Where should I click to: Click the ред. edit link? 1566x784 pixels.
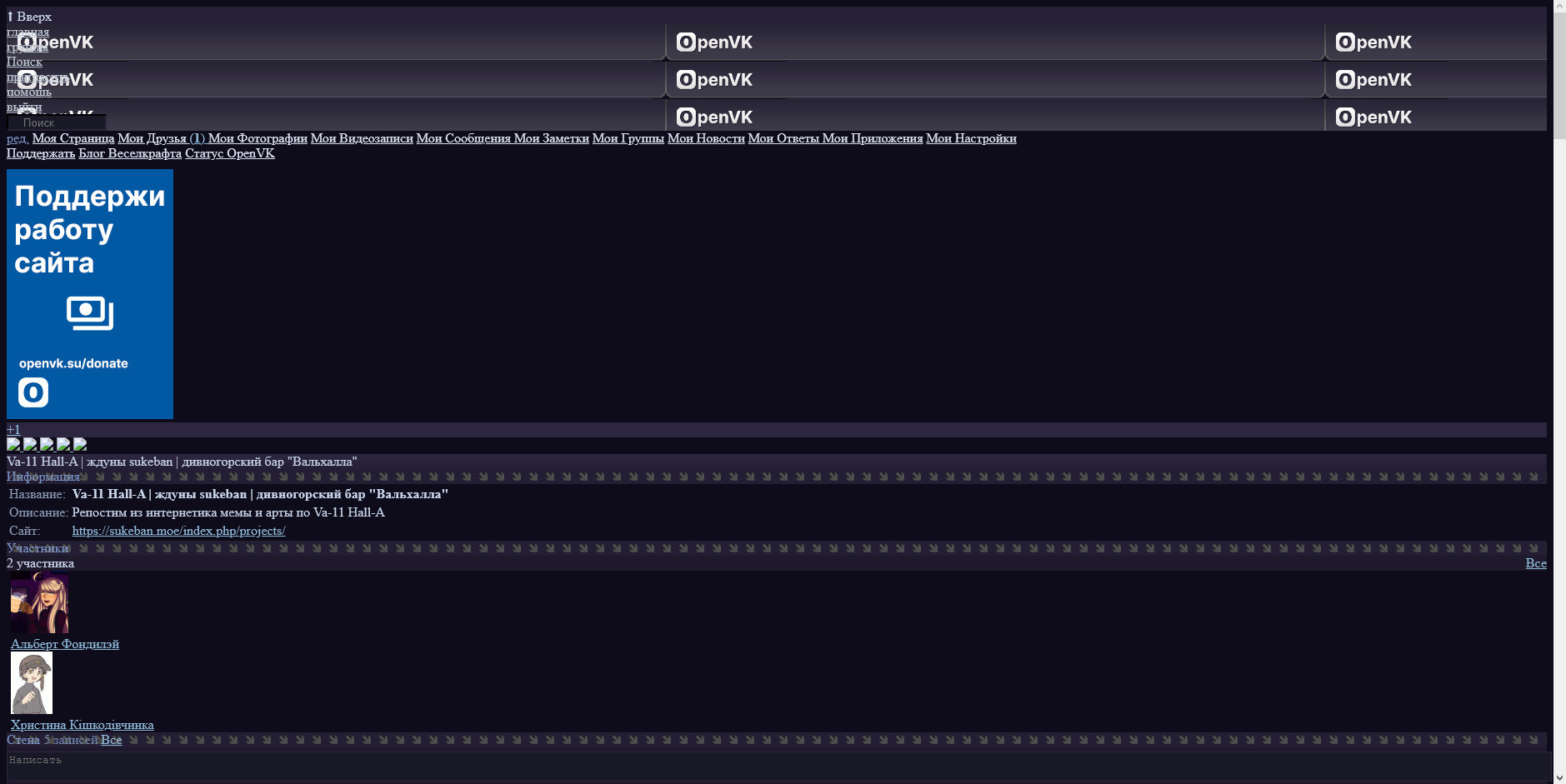18,138
